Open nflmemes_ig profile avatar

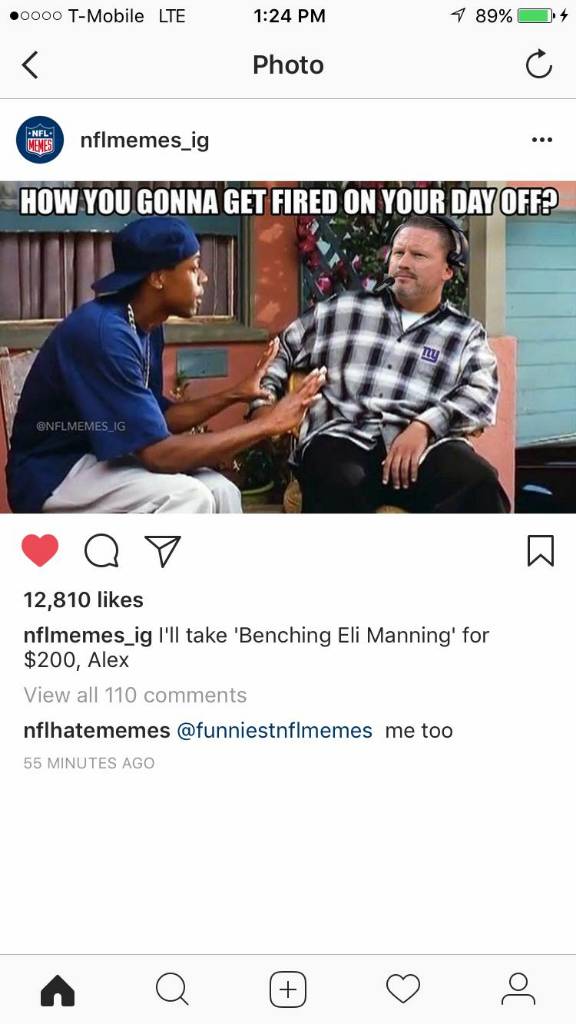click(40, 140)
